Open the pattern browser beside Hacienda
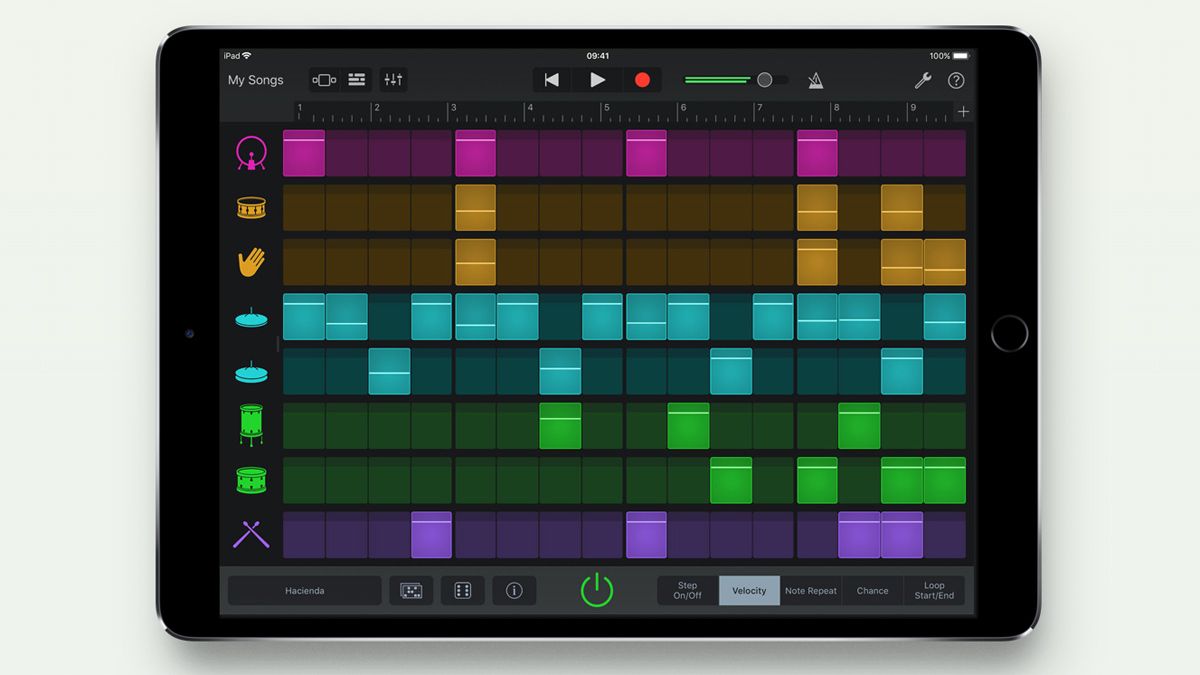 coord(411,591)
